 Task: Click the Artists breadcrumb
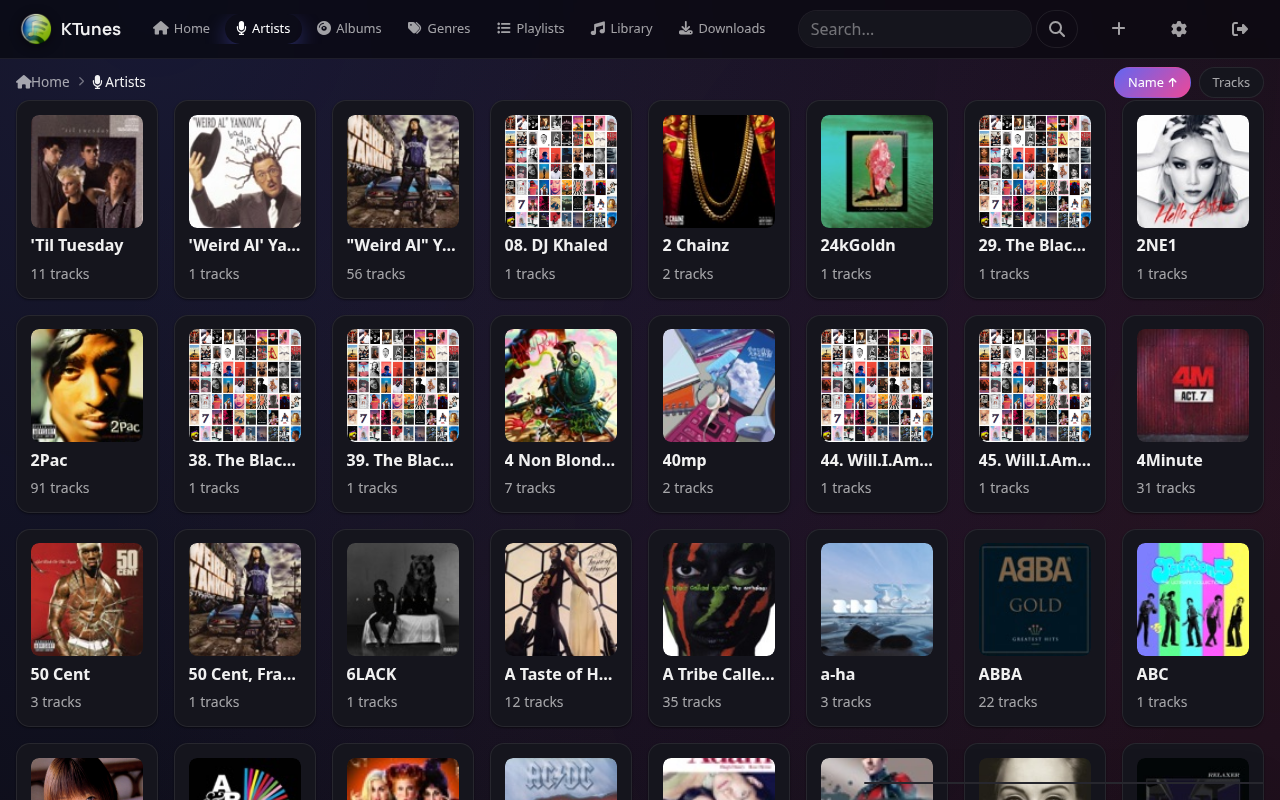(x=119, y=82)
